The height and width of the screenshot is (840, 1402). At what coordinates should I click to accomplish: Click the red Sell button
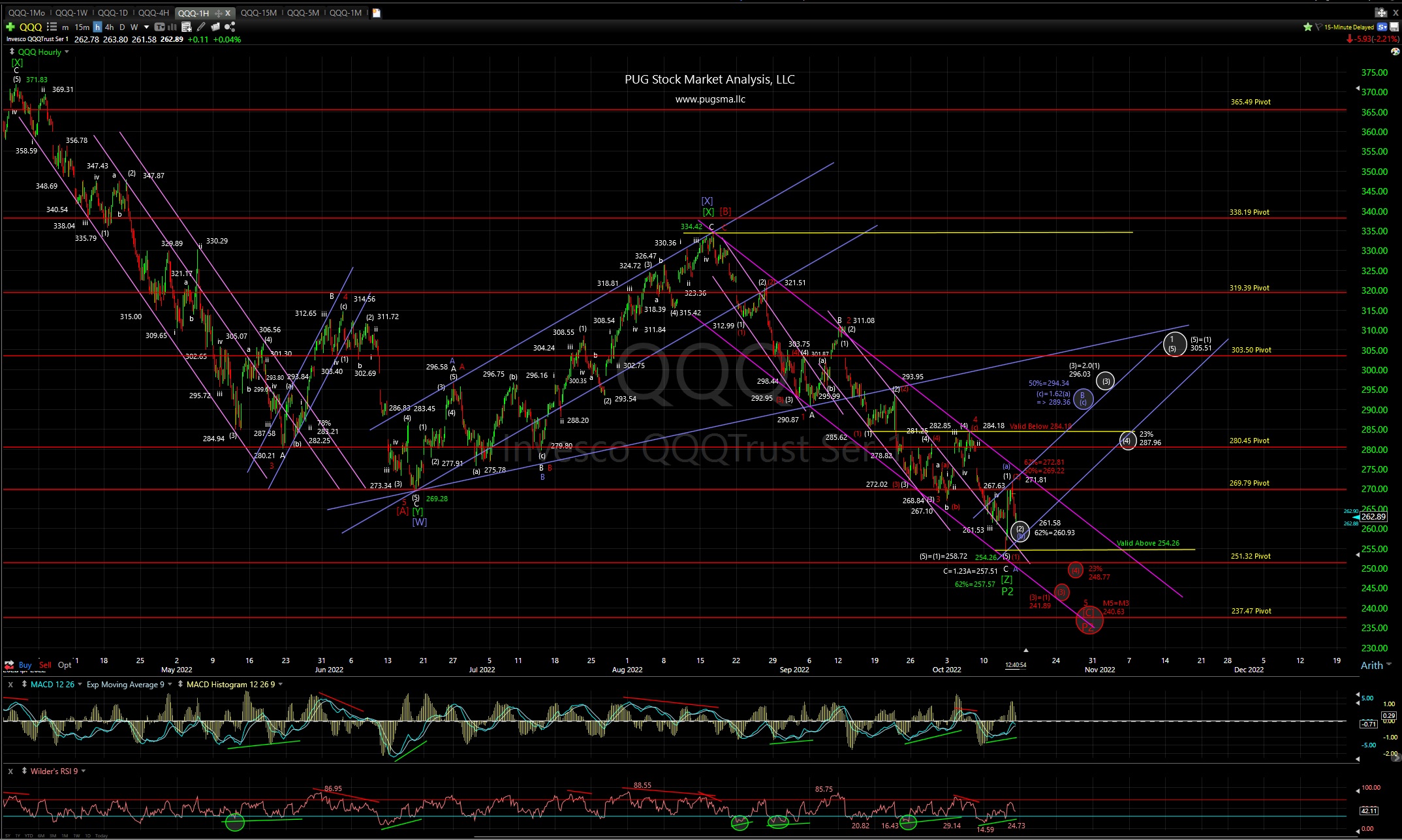click(x=45, y=665)
